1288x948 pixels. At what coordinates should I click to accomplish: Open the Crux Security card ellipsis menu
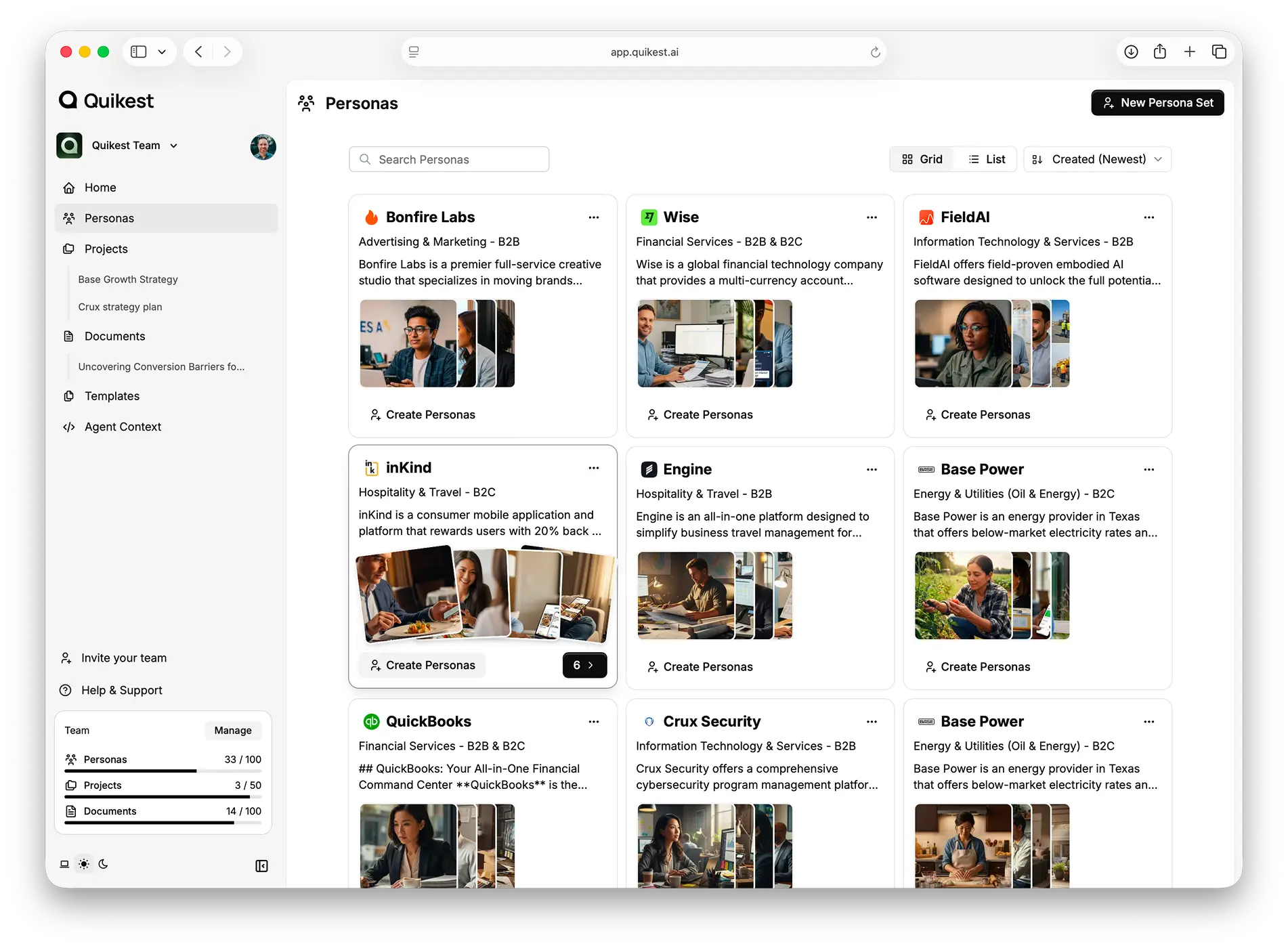click(x=872, y=722)
